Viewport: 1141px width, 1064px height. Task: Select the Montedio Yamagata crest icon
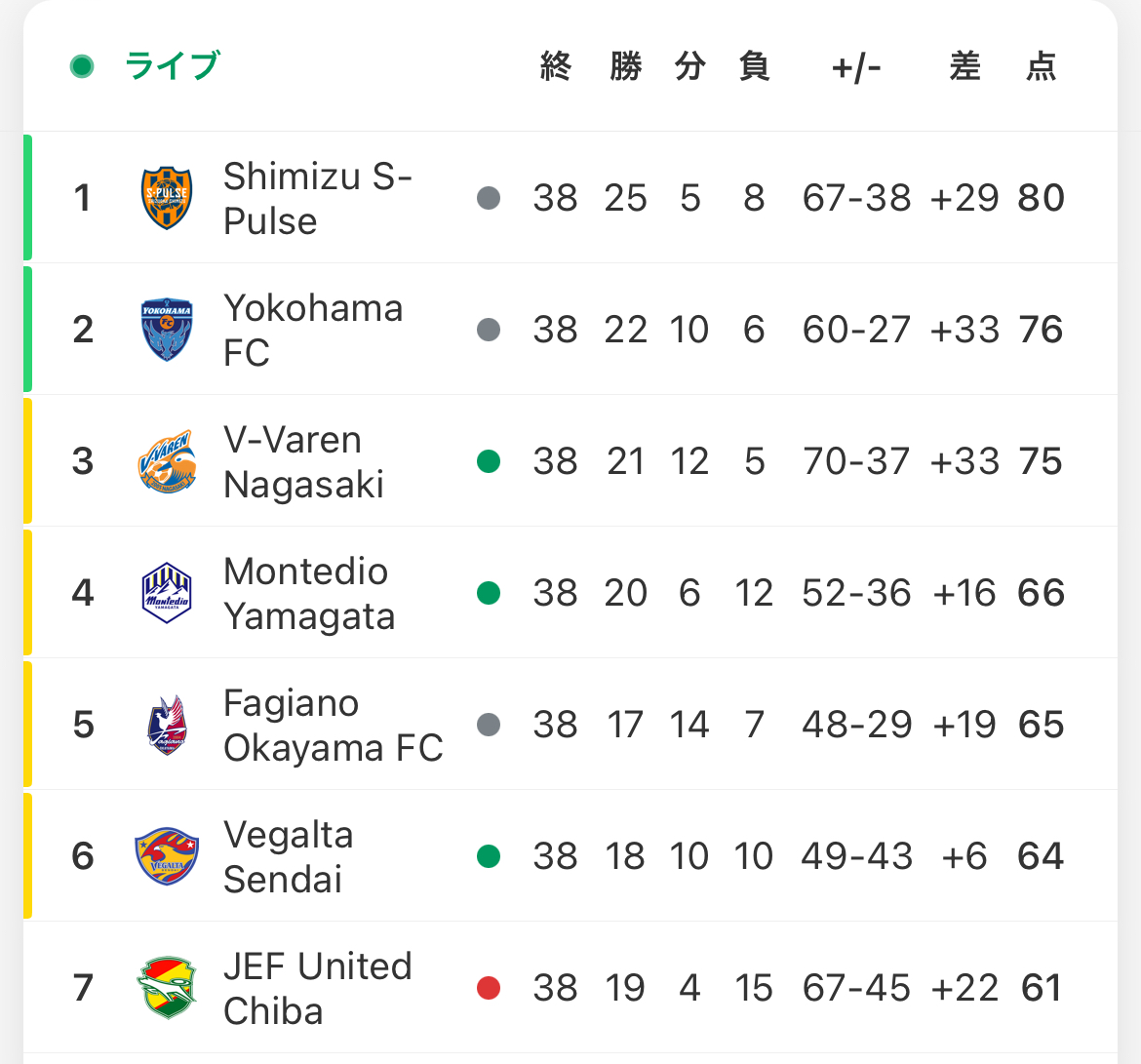point(167,593)
